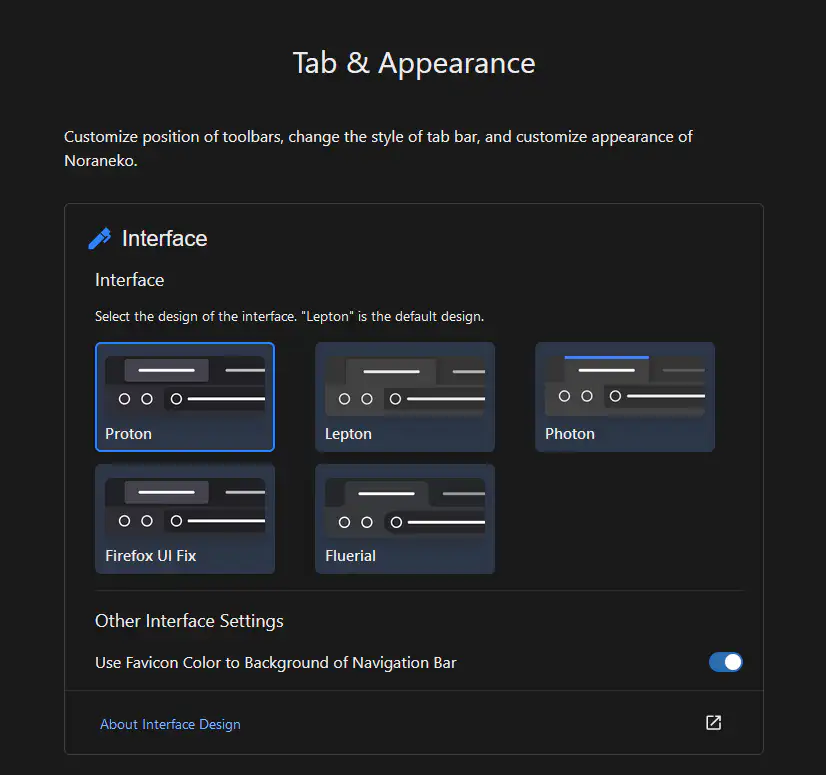Switch to the Photon interface design

624,397
